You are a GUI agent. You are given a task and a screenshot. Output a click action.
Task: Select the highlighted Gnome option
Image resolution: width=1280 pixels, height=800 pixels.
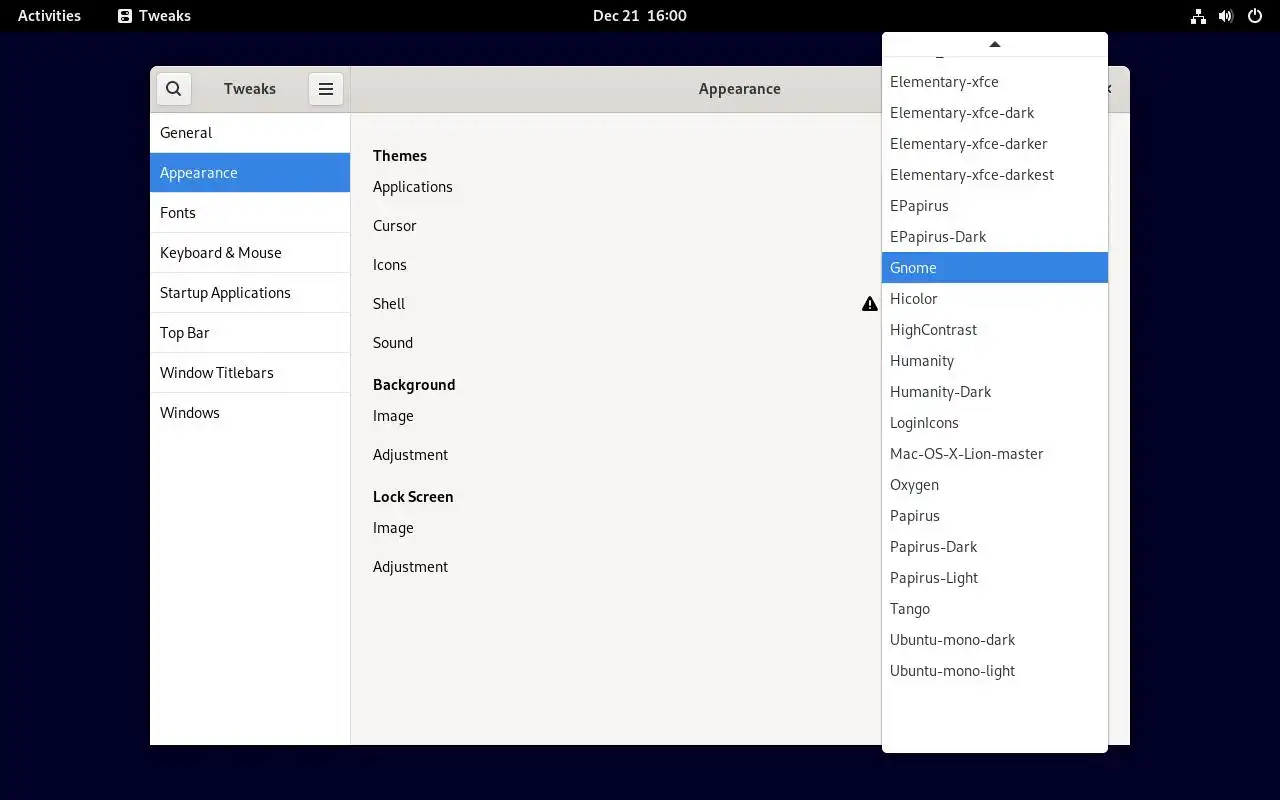tap(995, 267)
